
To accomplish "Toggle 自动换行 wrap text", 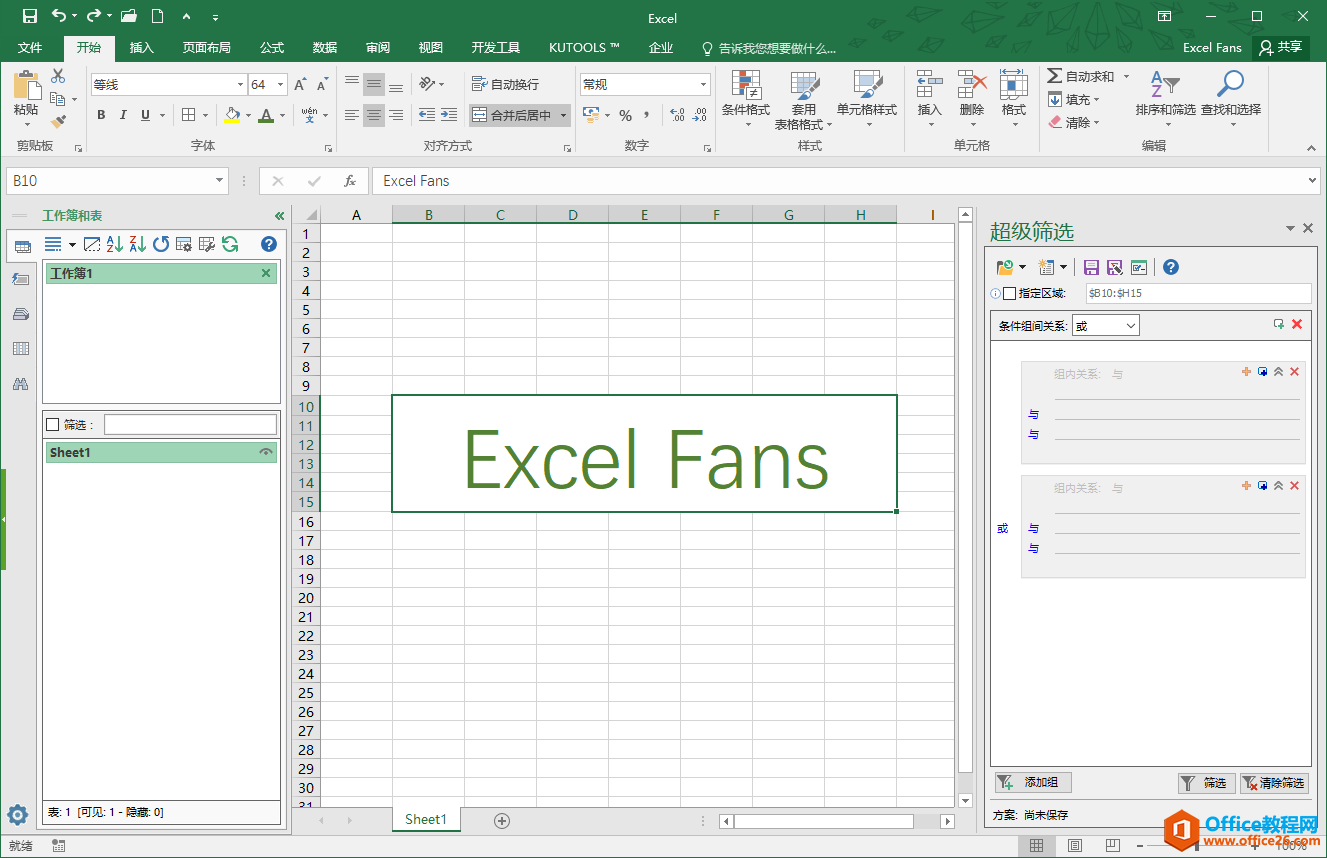I will click(x=505, y=85).
